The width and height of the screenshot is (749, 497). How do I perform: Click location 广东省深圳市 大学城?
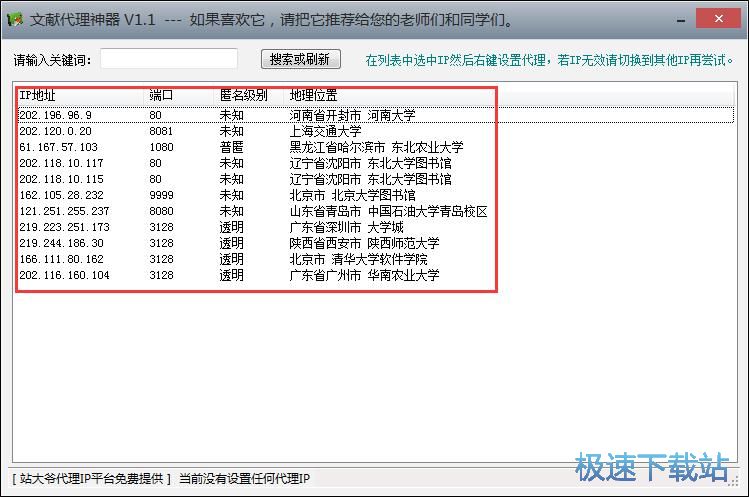pos(346,227)
